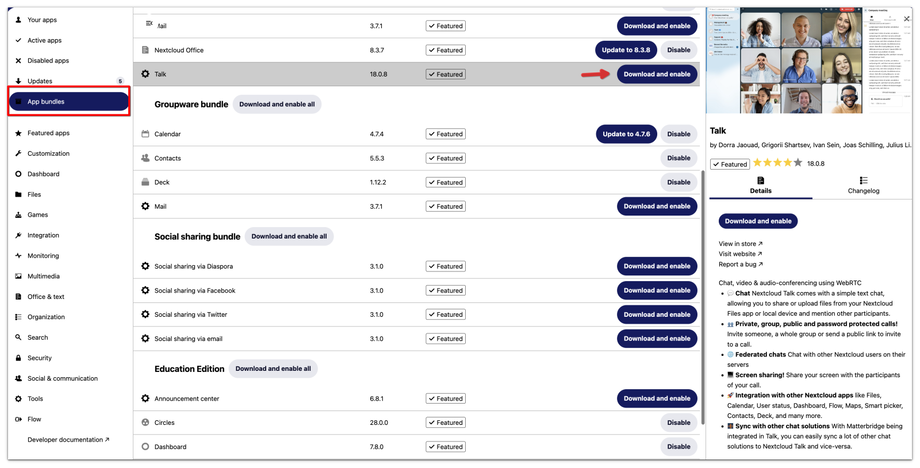The height and width of the screenshot is (468, 920).
Task: Click the Games controller icon
Action: [x=18, y=215]
